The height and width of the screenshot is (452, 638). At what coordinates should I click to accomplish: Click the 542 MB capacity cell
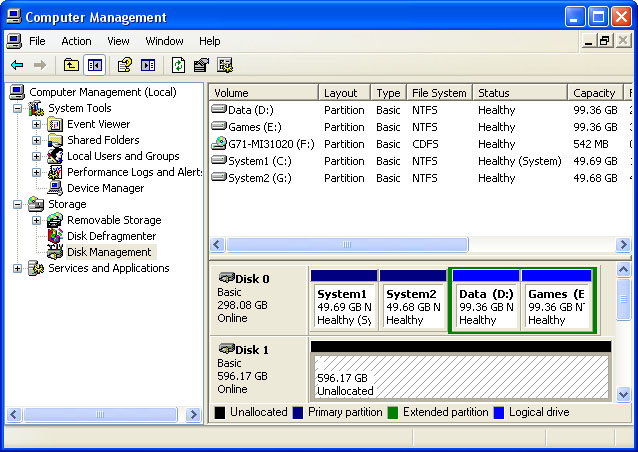[591, 144]
